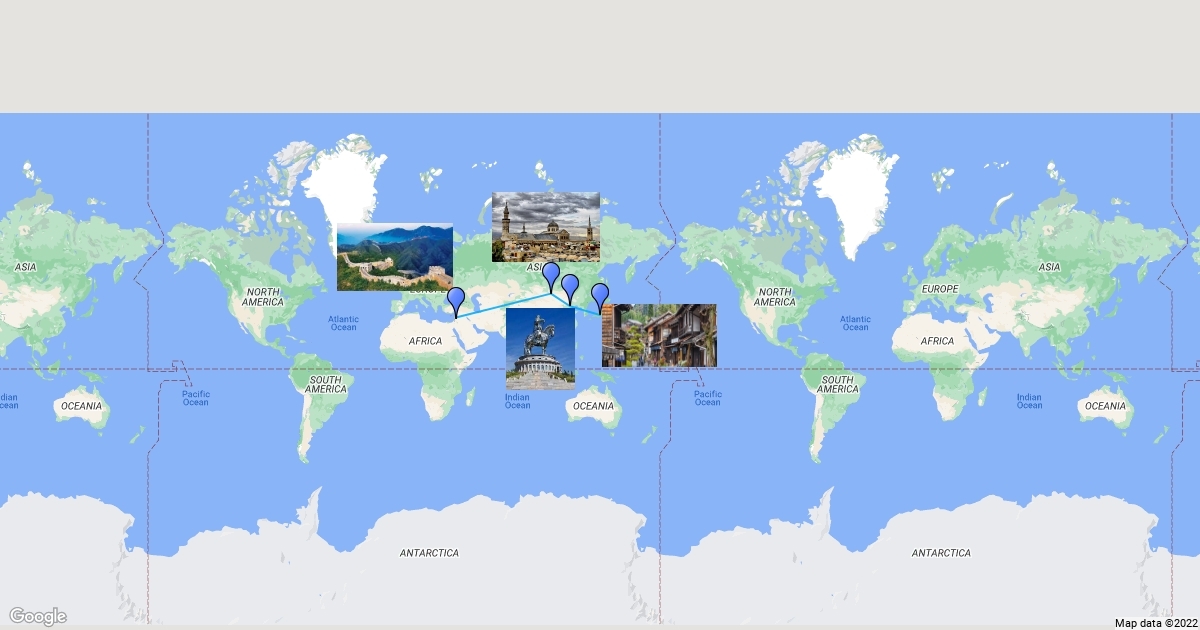Open the Japanese village street photo
Image resolution: width=1200 pixels, height=630 pixels.
pos(659,335)
